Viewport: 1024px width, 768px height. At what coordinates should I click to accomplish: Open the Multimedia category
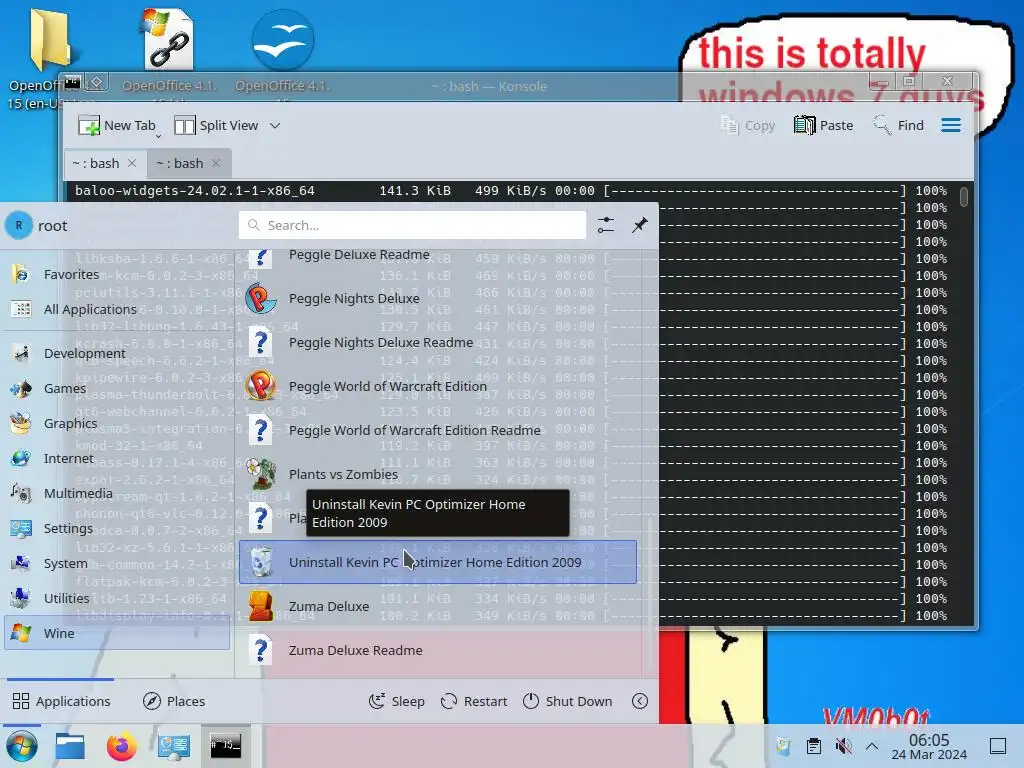tap(116, 493)
